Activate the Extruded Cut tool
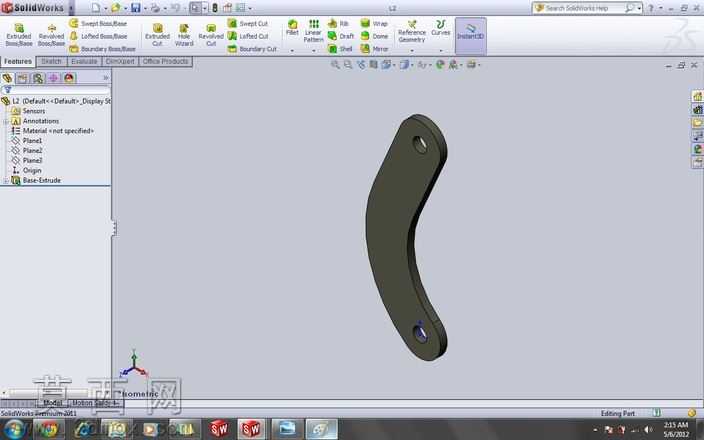The image size is (704, 440). point(157,35)
